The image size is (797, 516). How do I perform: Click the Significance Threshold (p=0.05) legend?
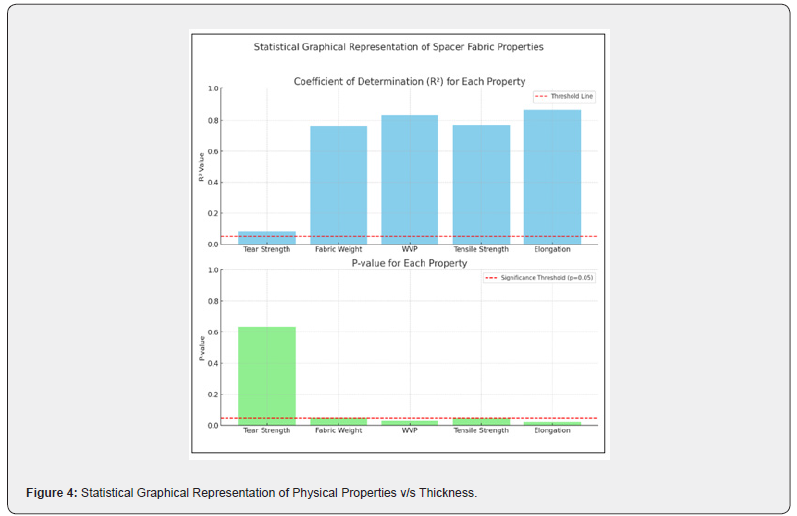click(540, 278)
